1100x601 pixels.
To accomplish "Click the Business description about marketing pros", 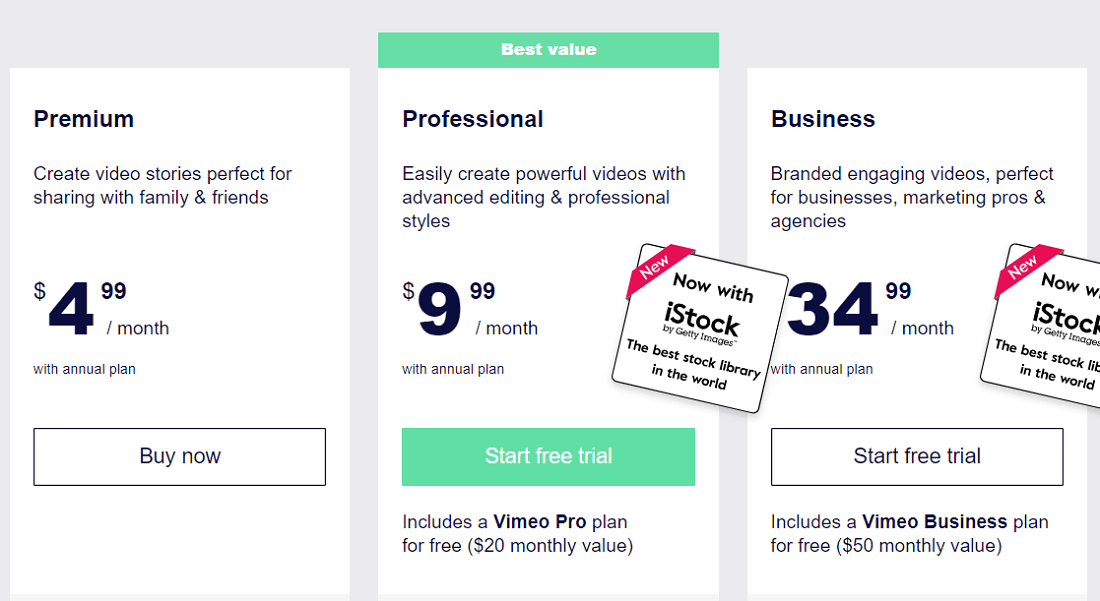I will pyautogui.click(x=912, y=197).
